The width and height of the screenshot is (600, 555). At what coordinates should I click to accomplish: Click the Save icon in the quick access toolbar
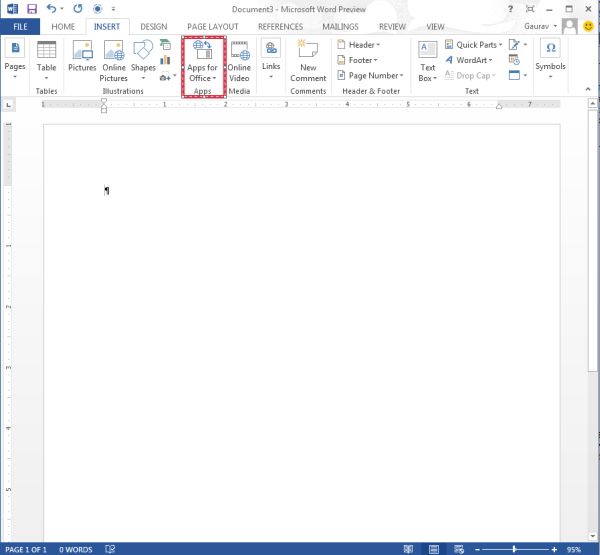coord(32,8)
